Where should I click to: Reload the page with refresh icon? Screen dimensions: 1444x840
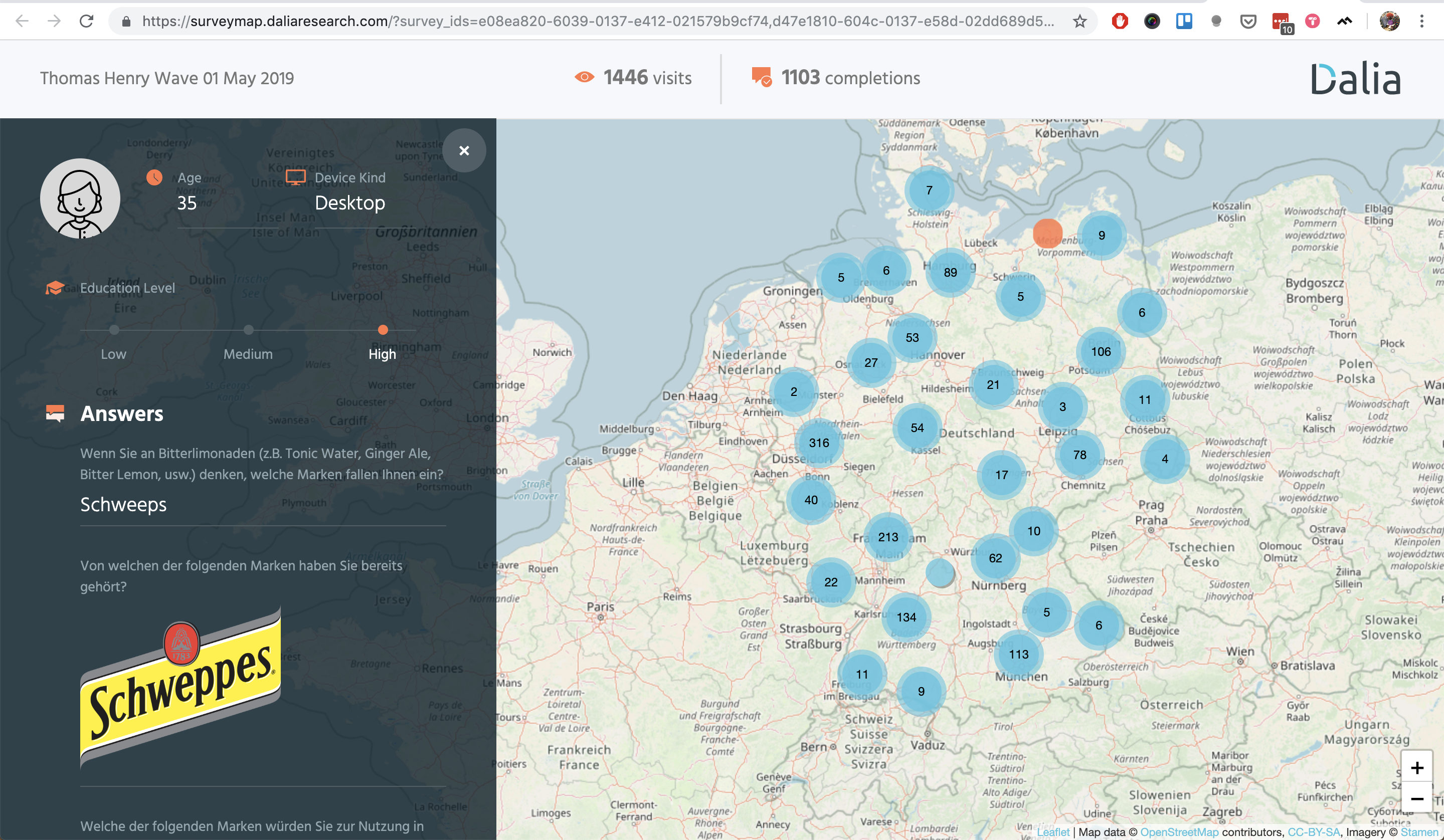point(87,21)
